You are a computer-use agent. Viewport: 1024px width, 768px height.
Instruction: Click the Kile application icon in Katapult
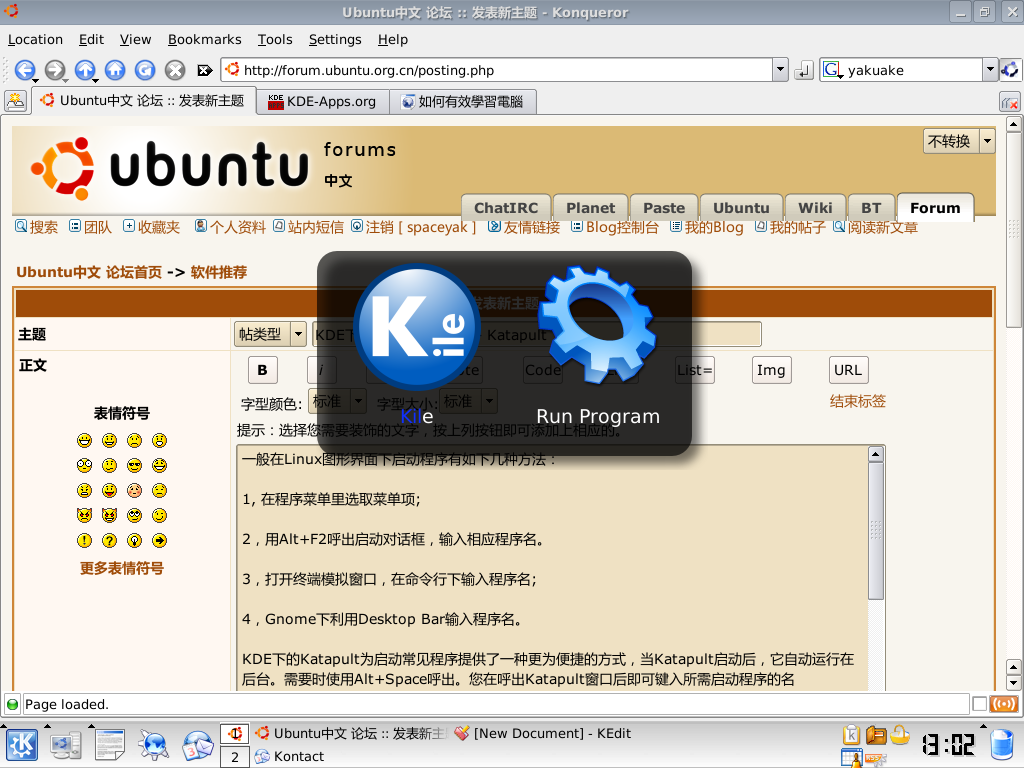(x=417, y=327)
